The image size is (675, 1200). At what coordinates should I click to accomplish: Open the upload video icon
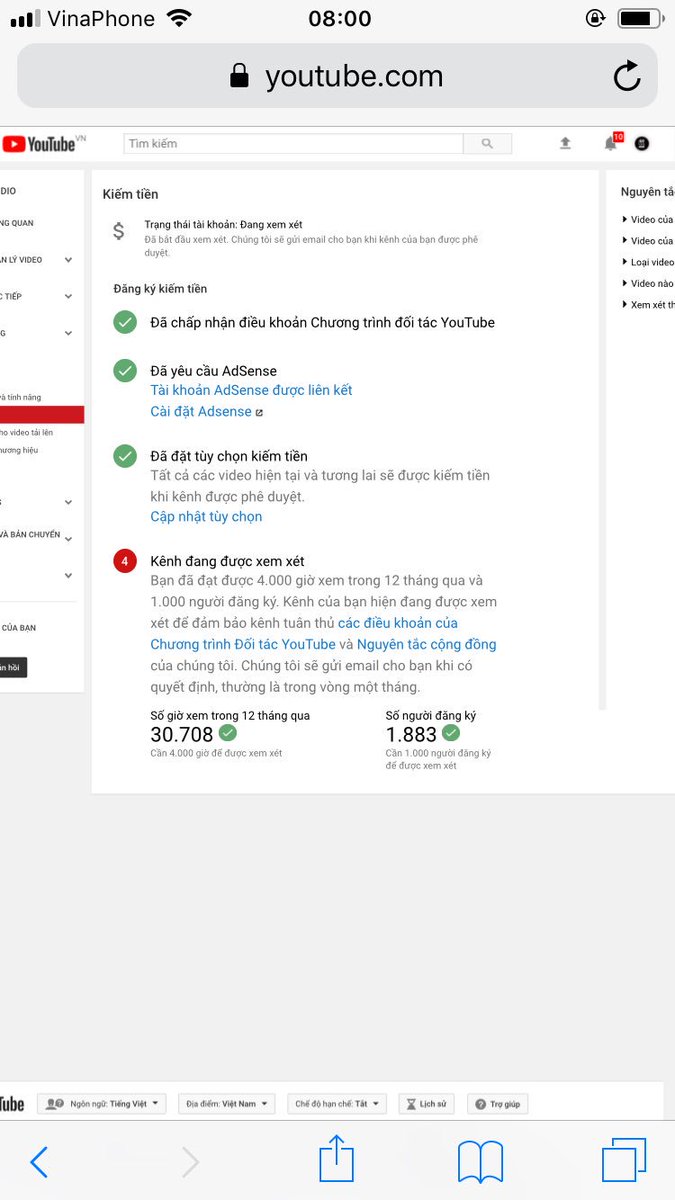(x=565, y=144)
